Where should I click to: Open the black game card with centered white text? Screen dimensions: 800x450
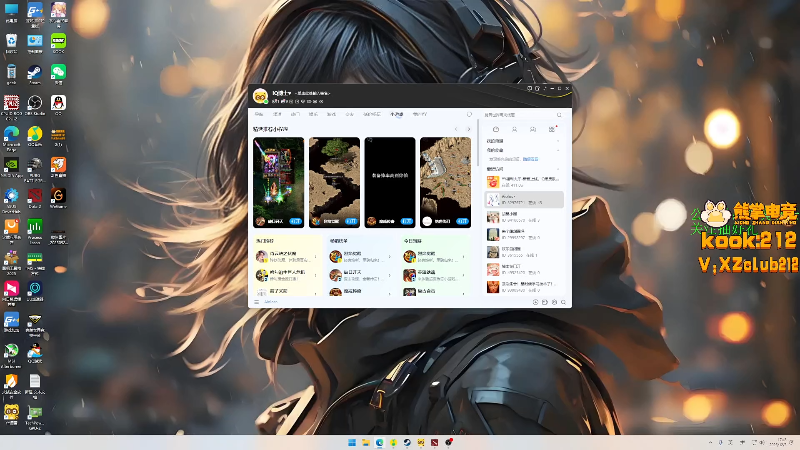[390, 182]
